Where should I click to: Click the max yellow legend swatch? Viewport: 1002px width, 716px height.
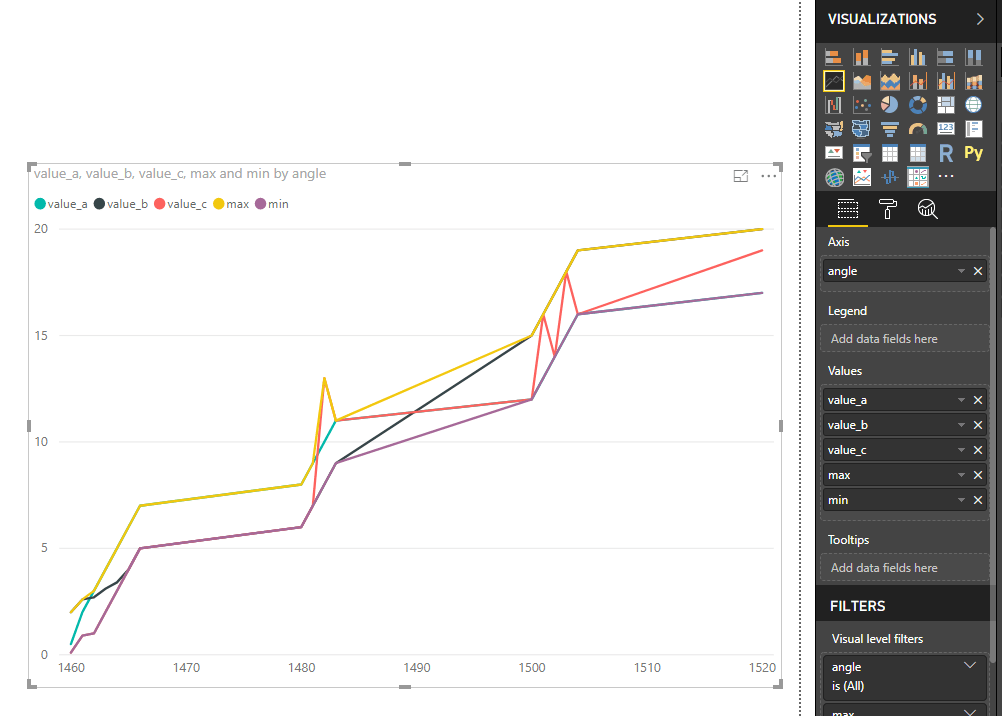pos(219,204)
